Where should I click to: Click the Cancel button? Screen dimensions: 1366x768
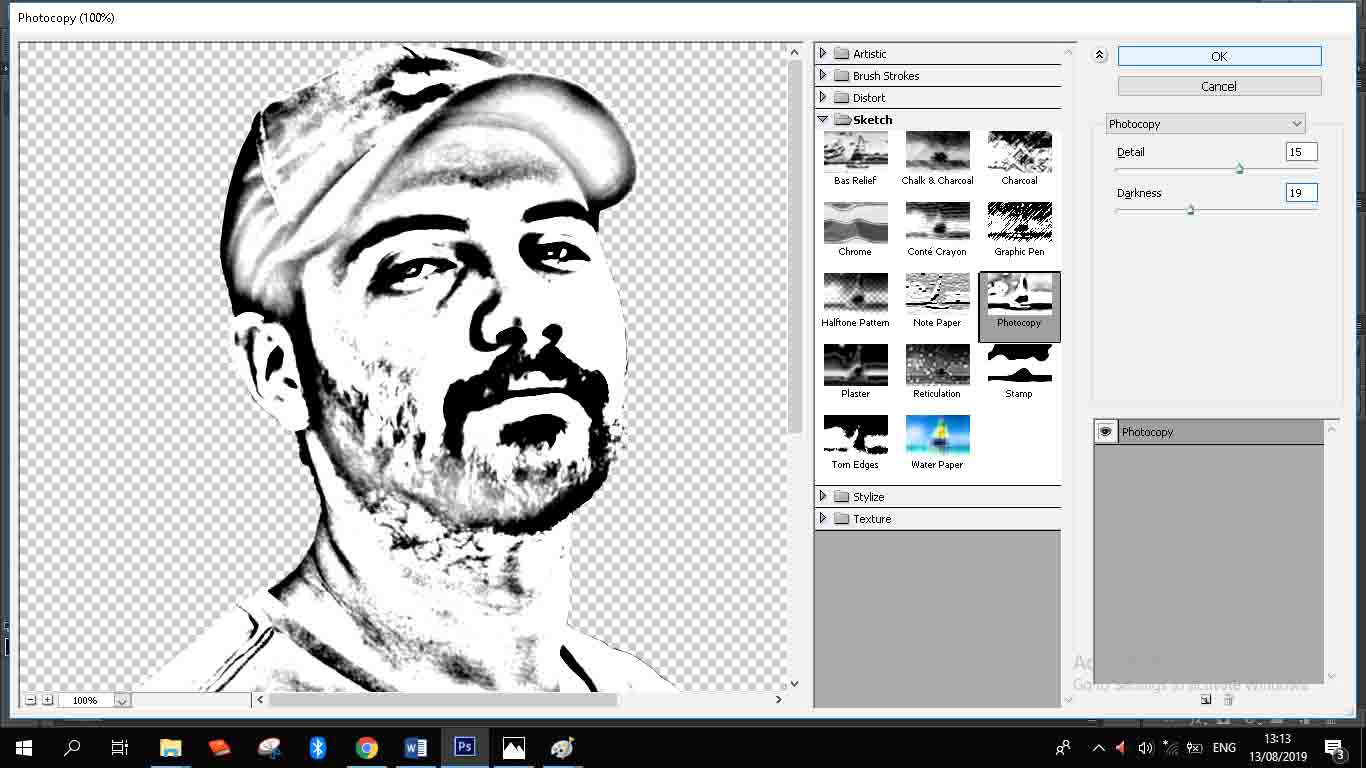(1219, 87)
